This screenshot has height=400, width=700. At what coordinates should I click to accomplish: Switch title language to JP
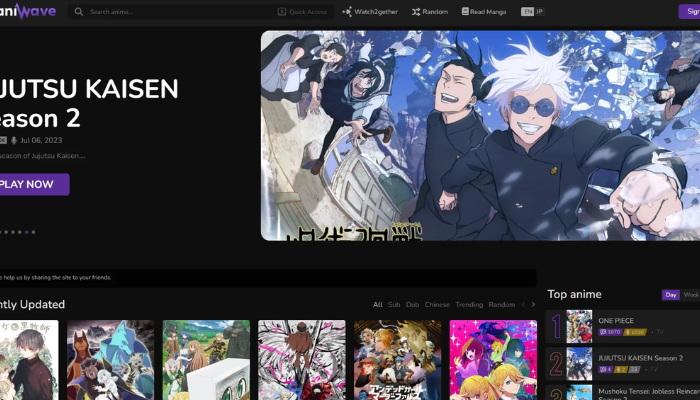coord(539,12)
